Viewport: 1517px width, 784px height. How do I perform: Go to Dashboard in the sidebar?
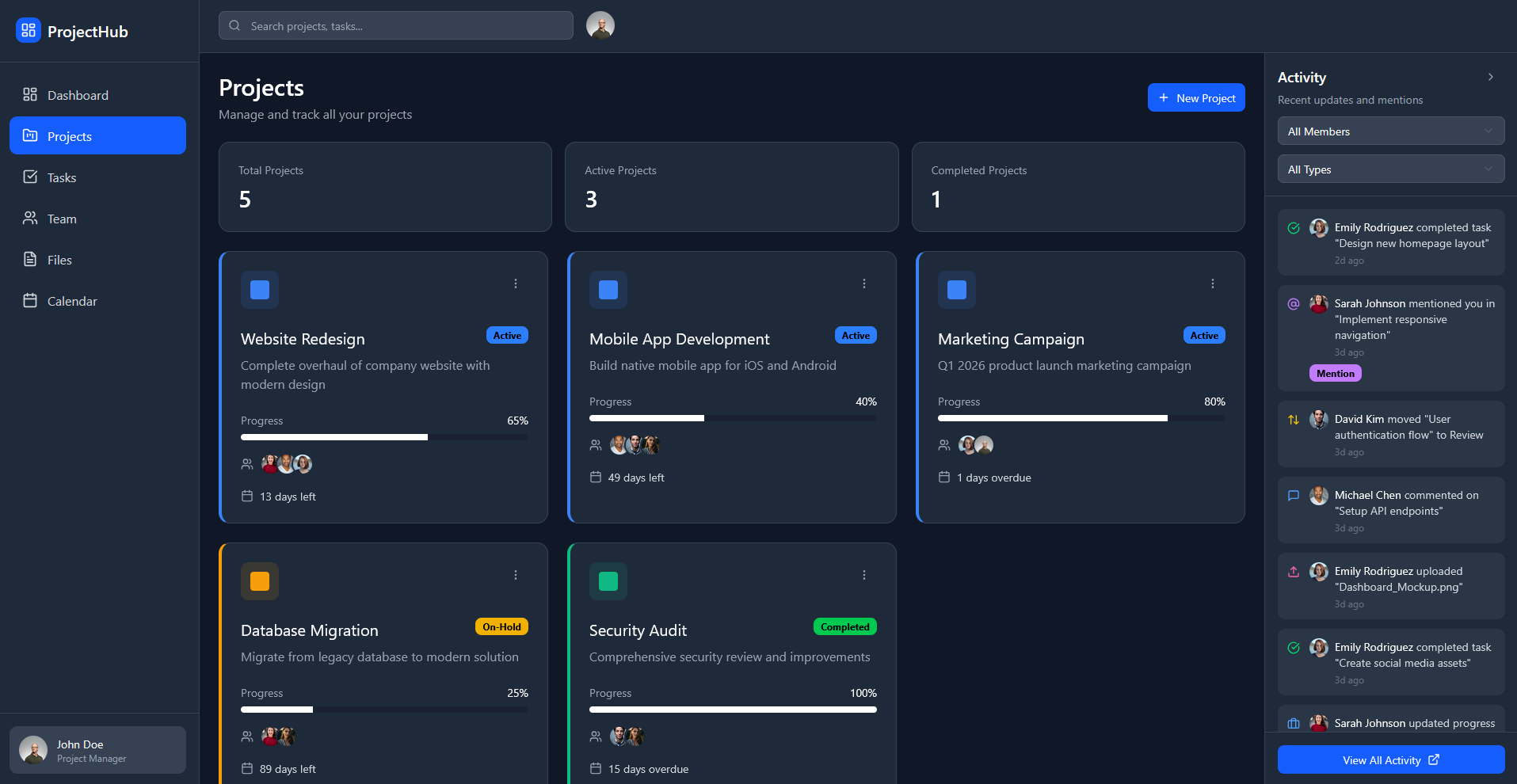[78, 95]
